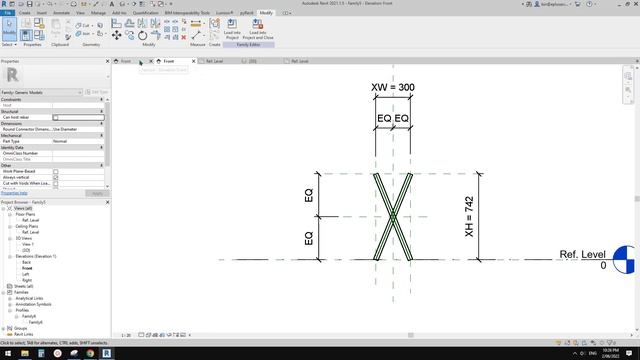640x360 pixels.
Task: Open Chrome from the taskbar
Action: (x=90, y=353)
